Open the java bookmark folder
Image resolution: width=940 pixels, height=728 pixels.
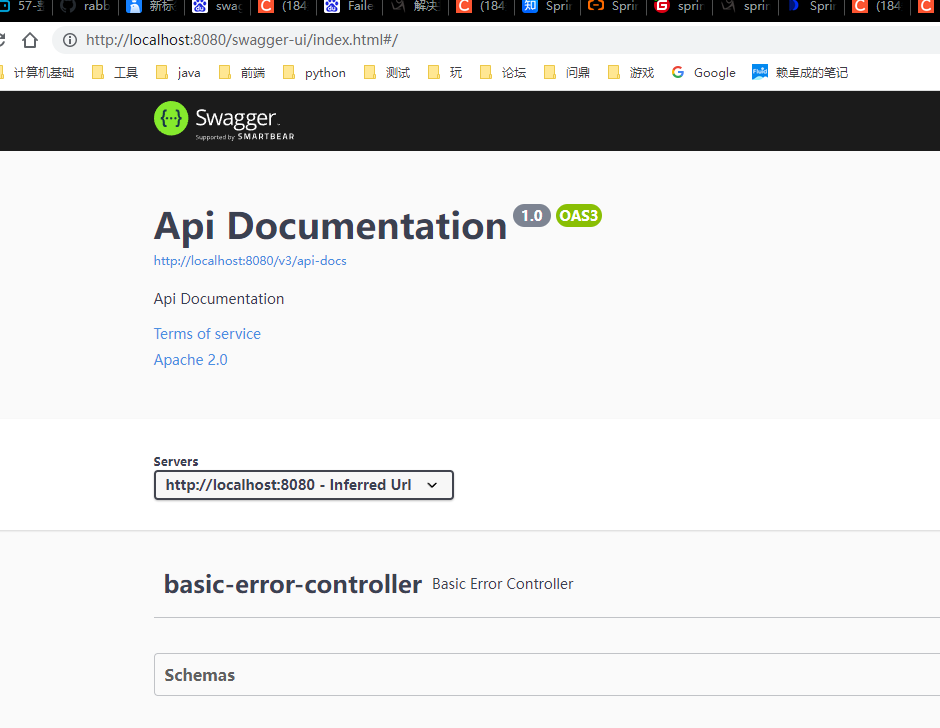(x=178, y=73)
